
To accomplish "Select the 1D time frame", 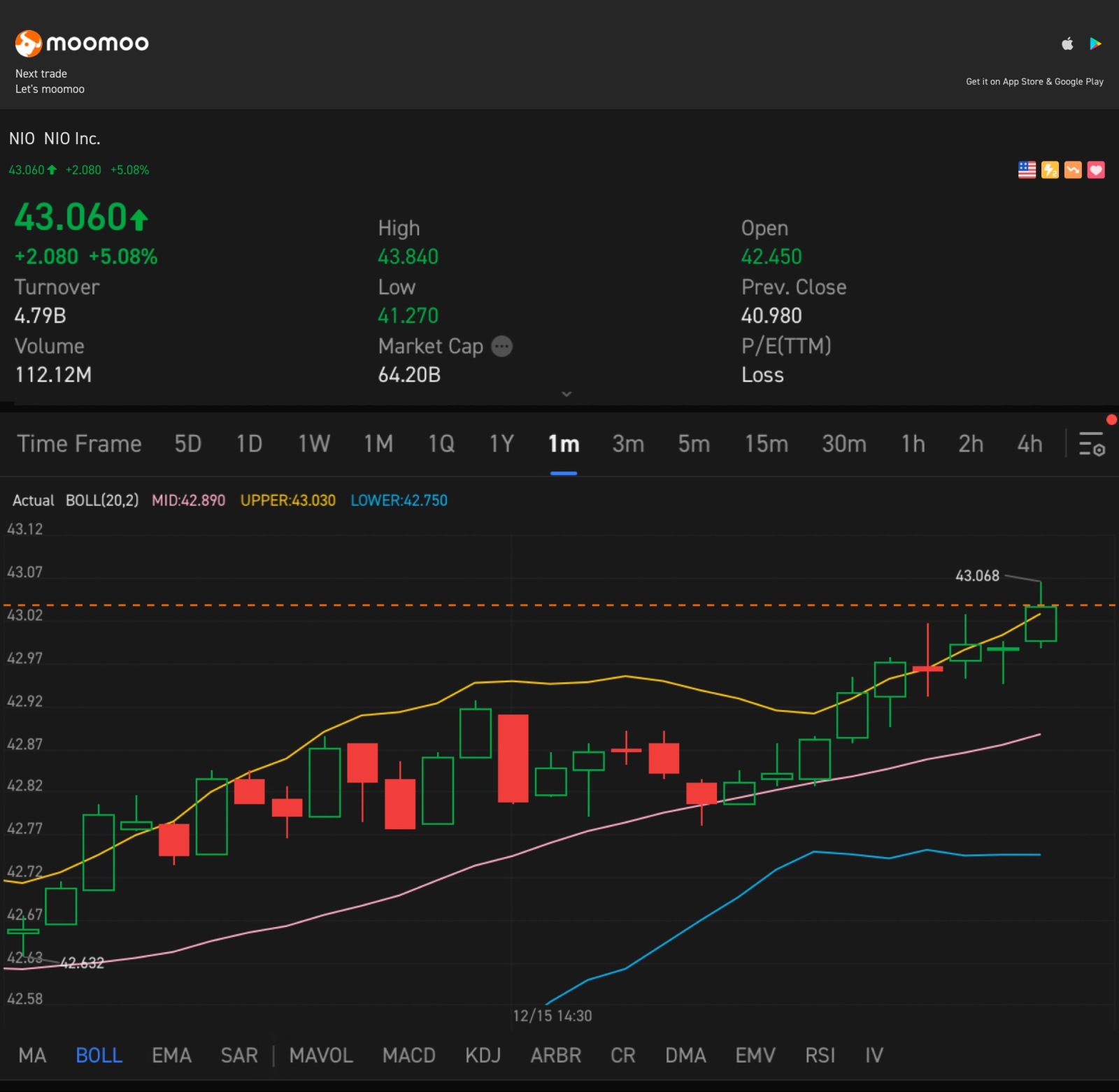I will [x=249, y=444].
